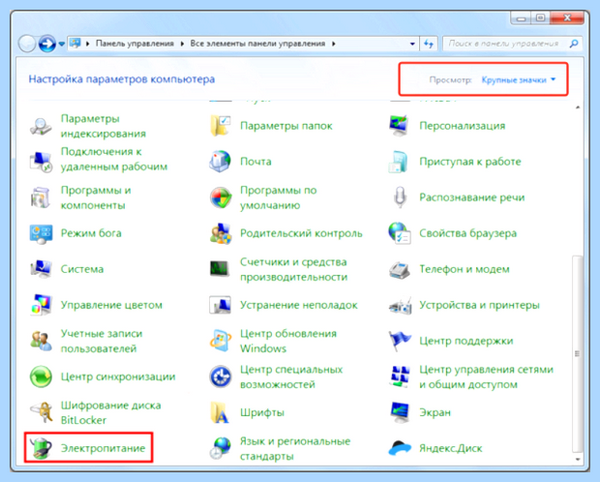Viewport: 600px width, 482px height.
Task: Open the Учетные записи пользователей icon
Action: tap(41, 341)
